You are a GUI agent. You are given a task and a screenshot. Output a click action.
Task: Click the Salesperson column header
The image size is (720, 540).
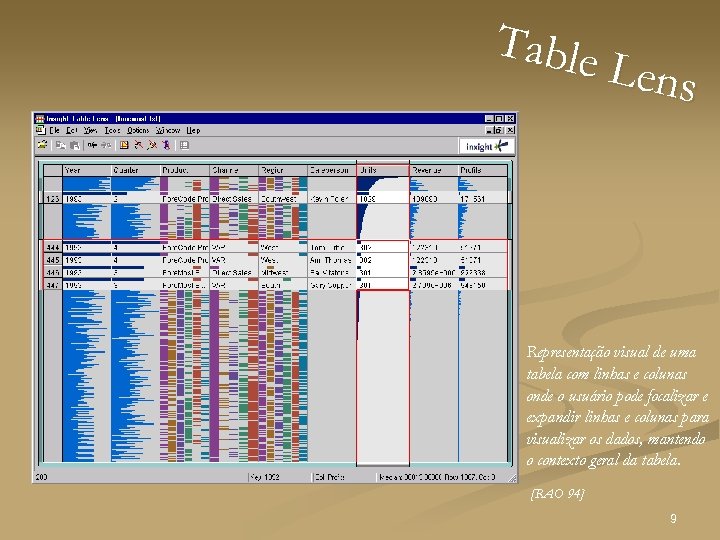pos(332,170)
